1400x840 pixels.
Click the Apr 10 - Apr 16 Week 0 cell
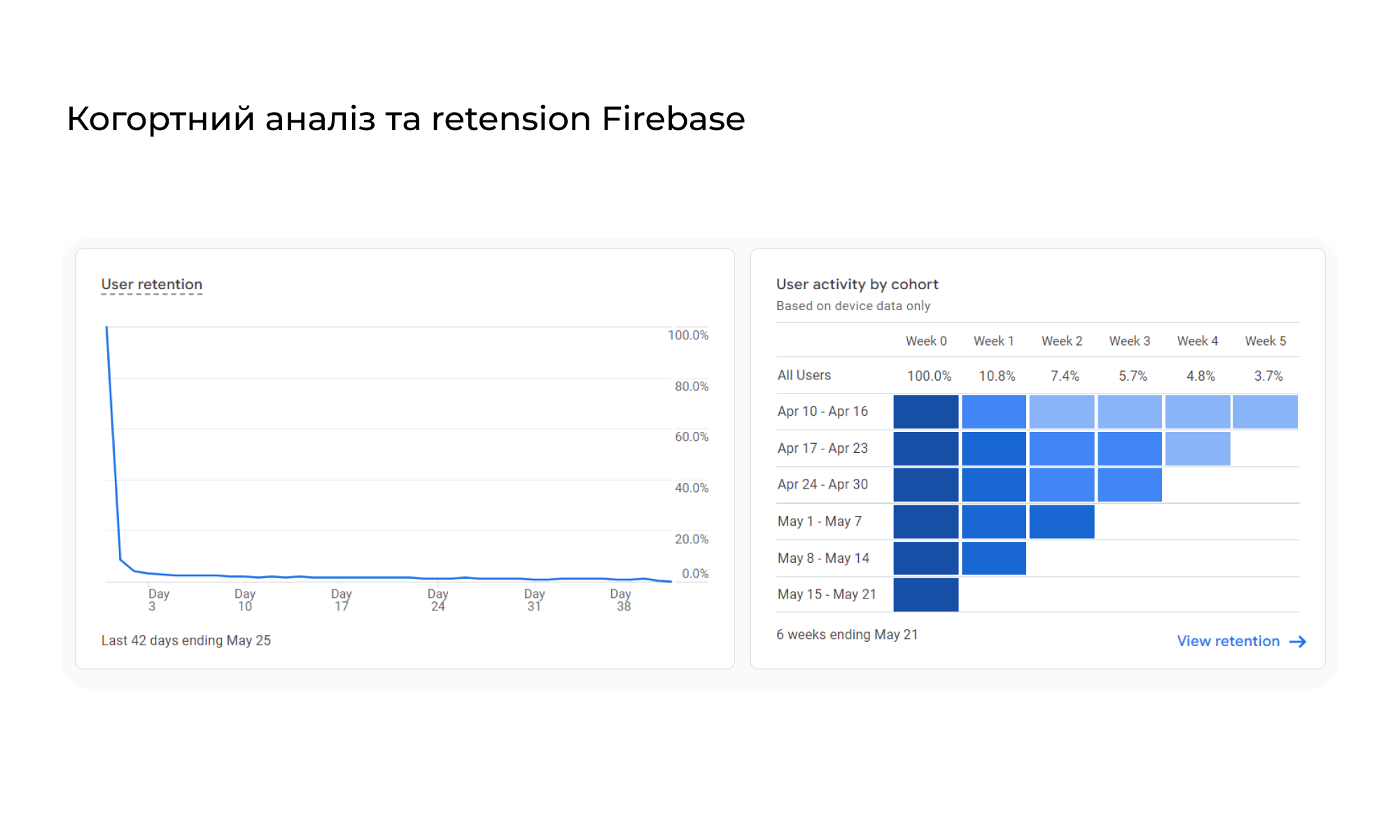pos(926,412)
